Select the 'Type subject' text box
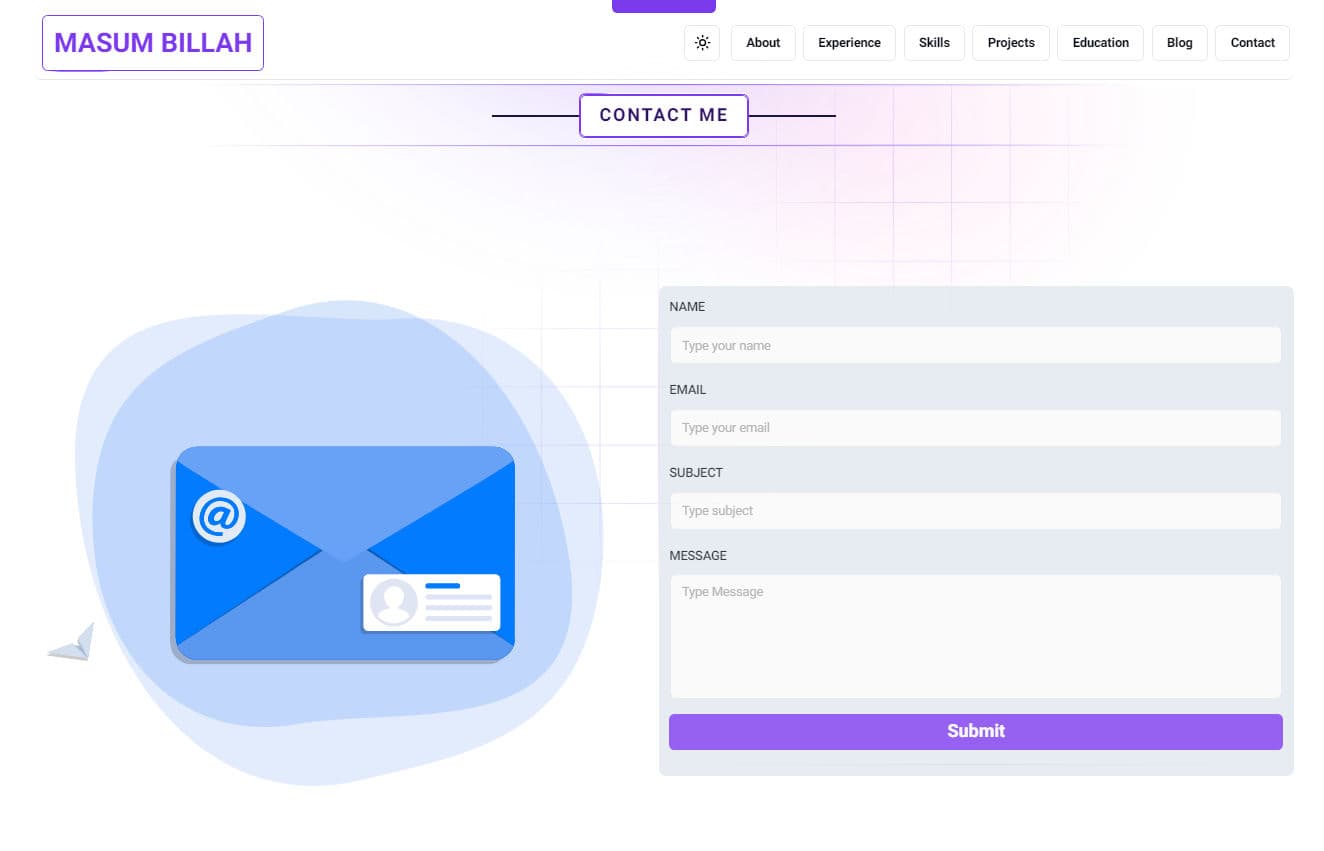The height and width of the screenshot is (851, 1324). pos(975,511)
